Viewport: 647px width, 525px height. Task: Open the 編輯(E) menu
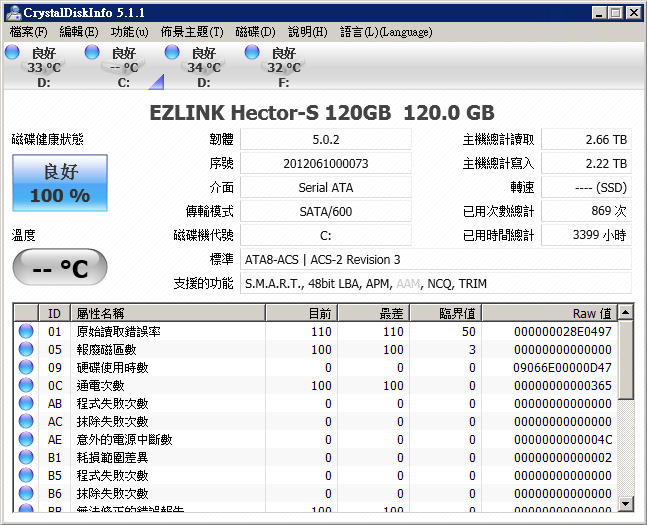[x=79, y=32]
